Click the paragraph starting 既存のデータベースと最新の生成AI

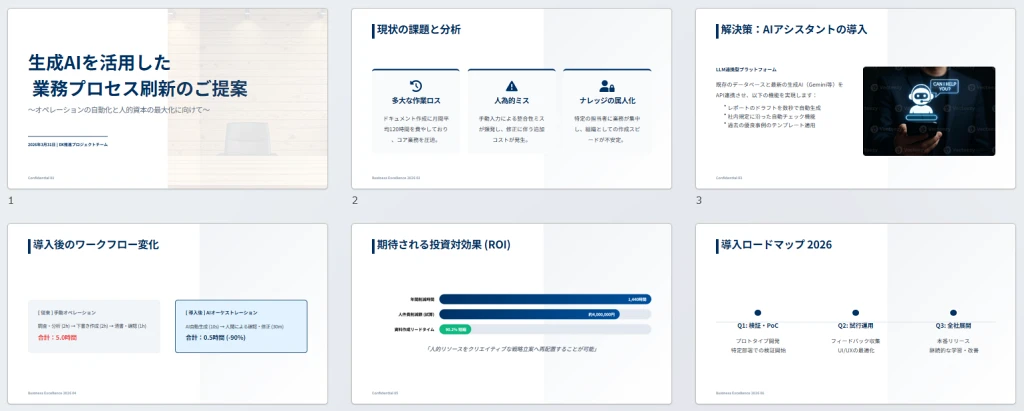point(780,90)
